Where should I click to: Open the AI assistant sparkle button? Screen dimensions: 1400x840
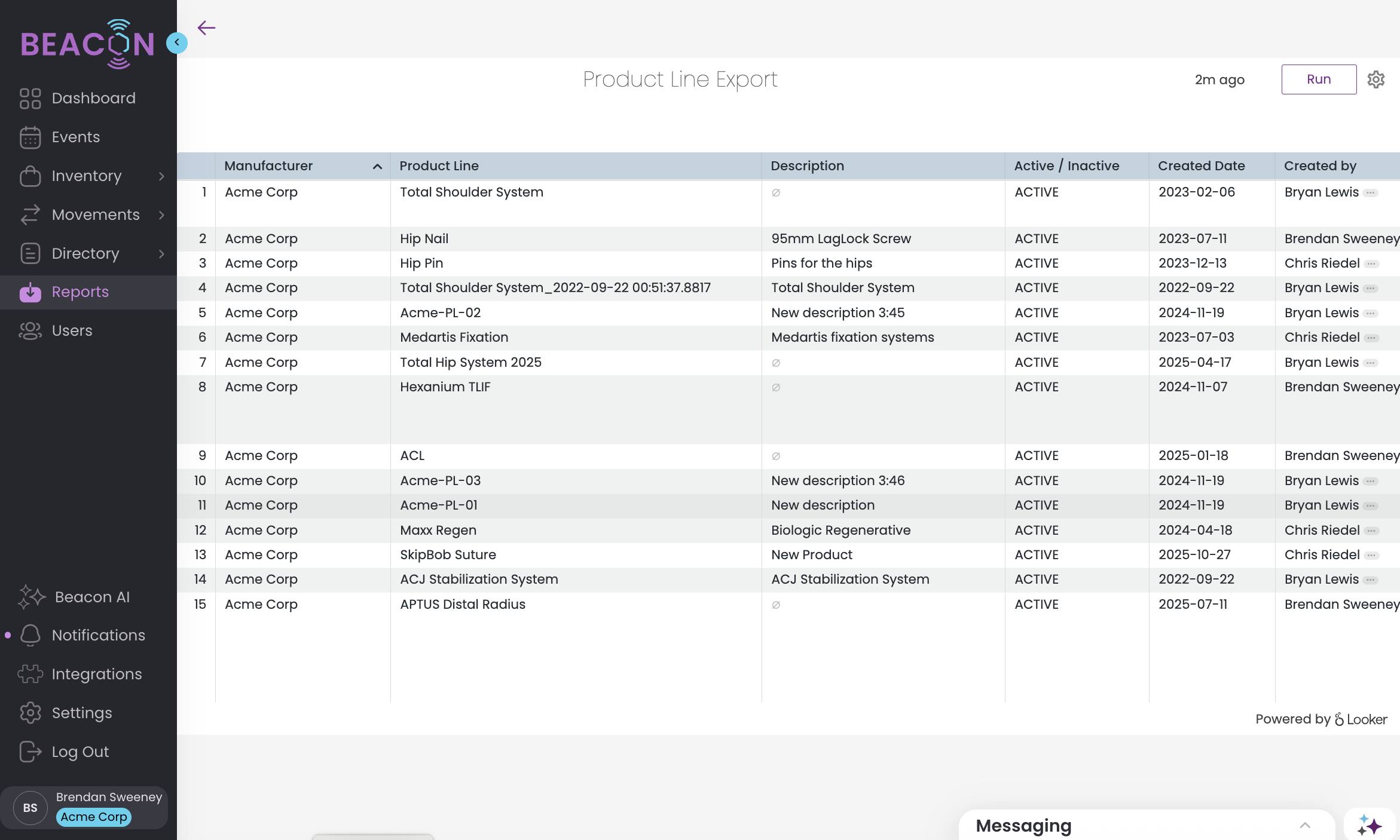pos(1369,826)
